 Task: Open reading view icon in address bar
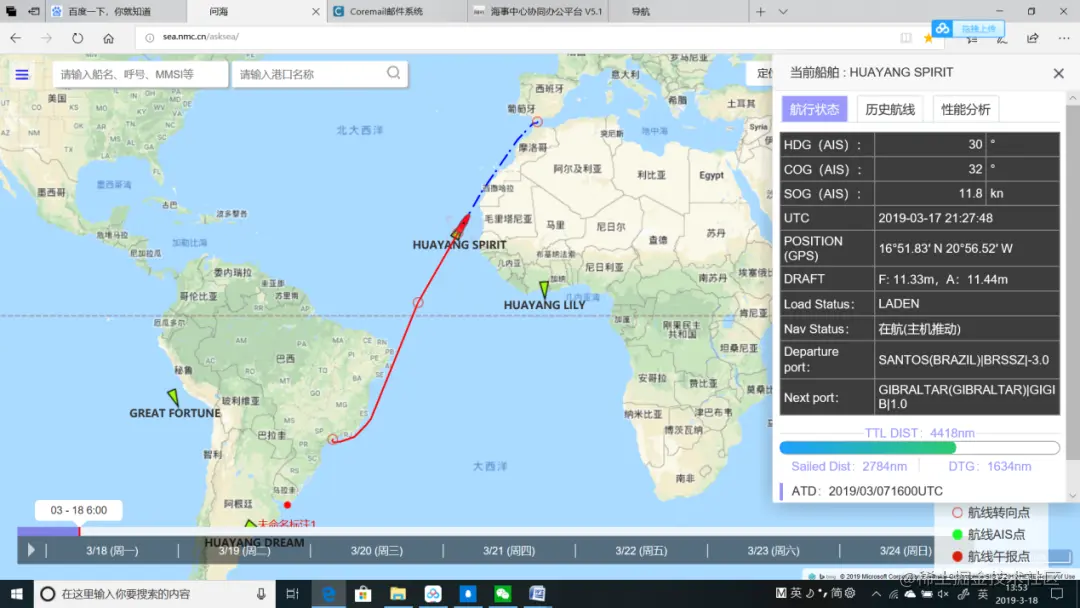(x=906, y=38)
